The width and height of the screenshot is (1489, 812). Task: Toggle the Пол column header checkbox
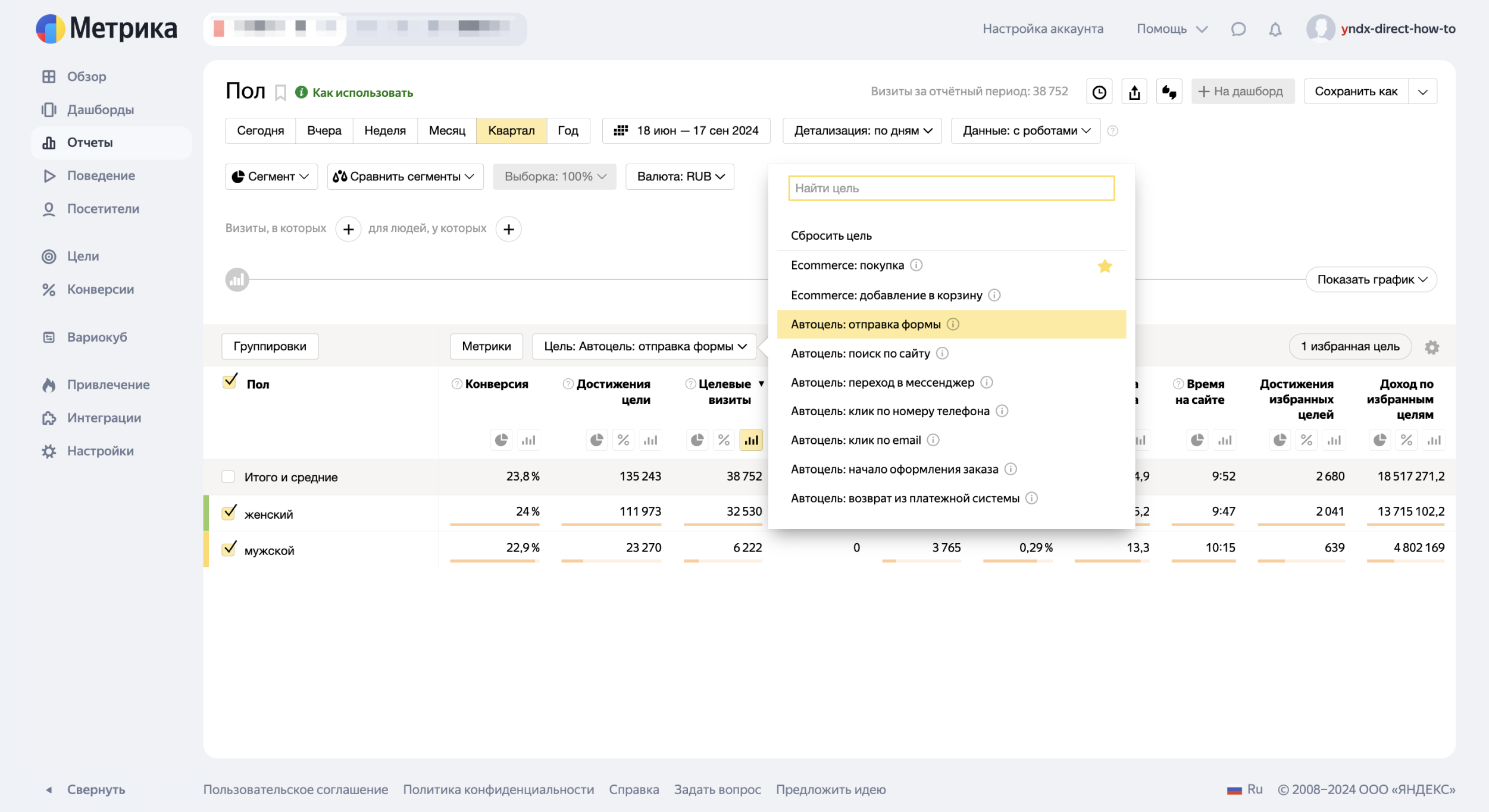230,382
